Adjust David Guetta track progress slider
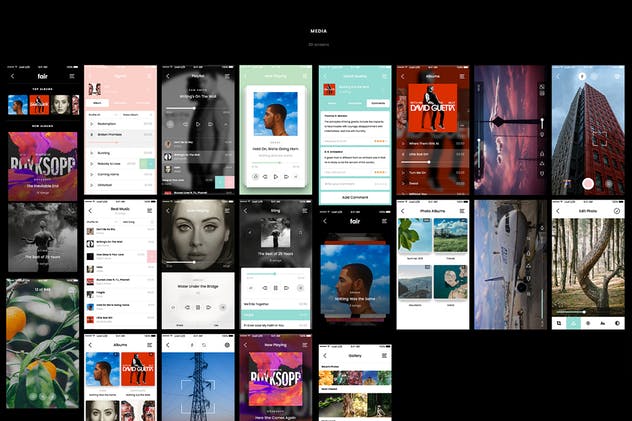The width and height of the screenshot is (632, 421). (428, 162)
